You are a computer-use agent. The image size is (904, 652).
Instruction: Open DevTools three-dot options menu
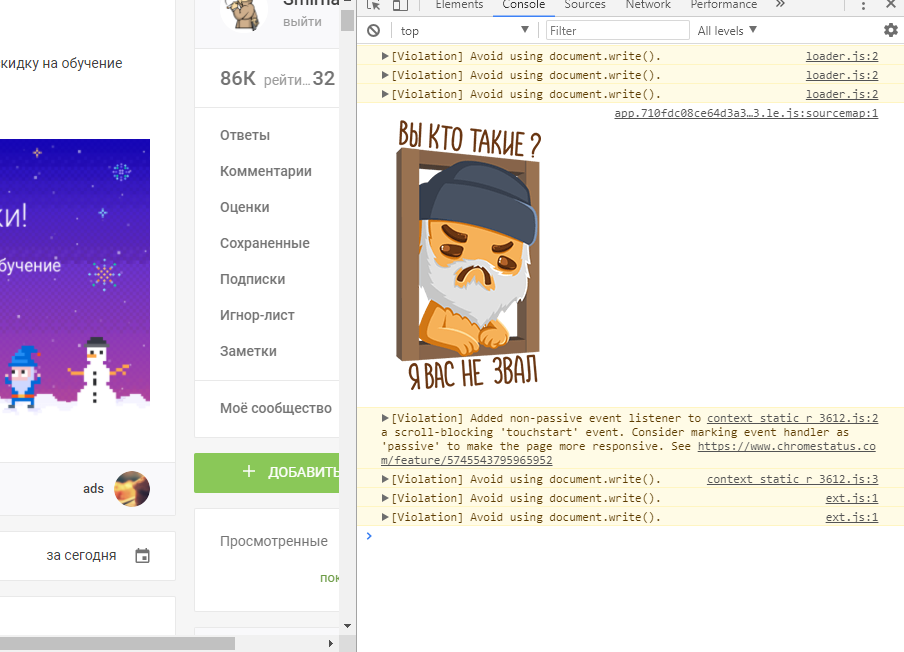[x=863, y=6]
